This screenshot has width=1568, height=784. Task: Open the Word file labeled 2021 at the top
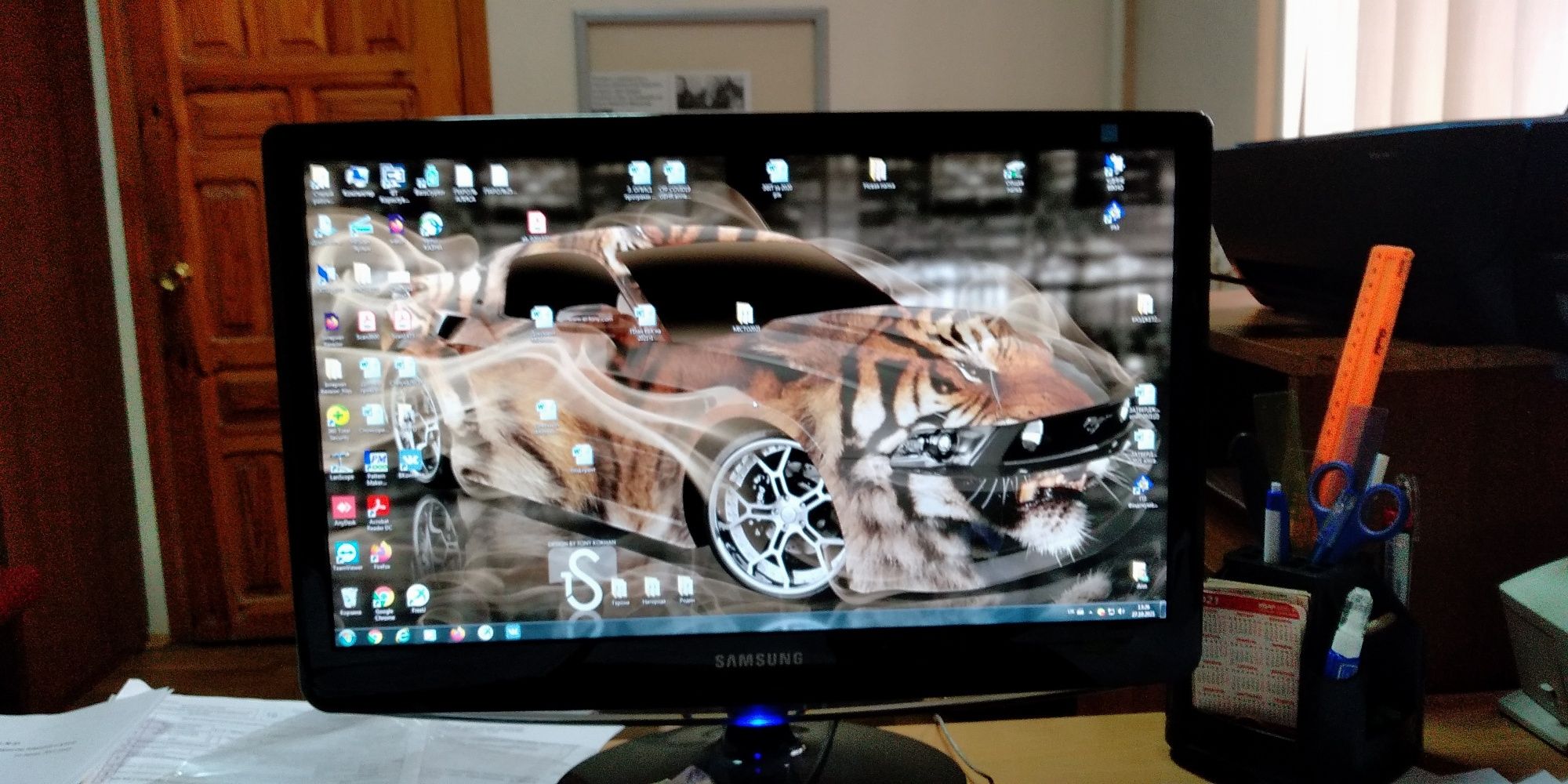tap(777, 177)
